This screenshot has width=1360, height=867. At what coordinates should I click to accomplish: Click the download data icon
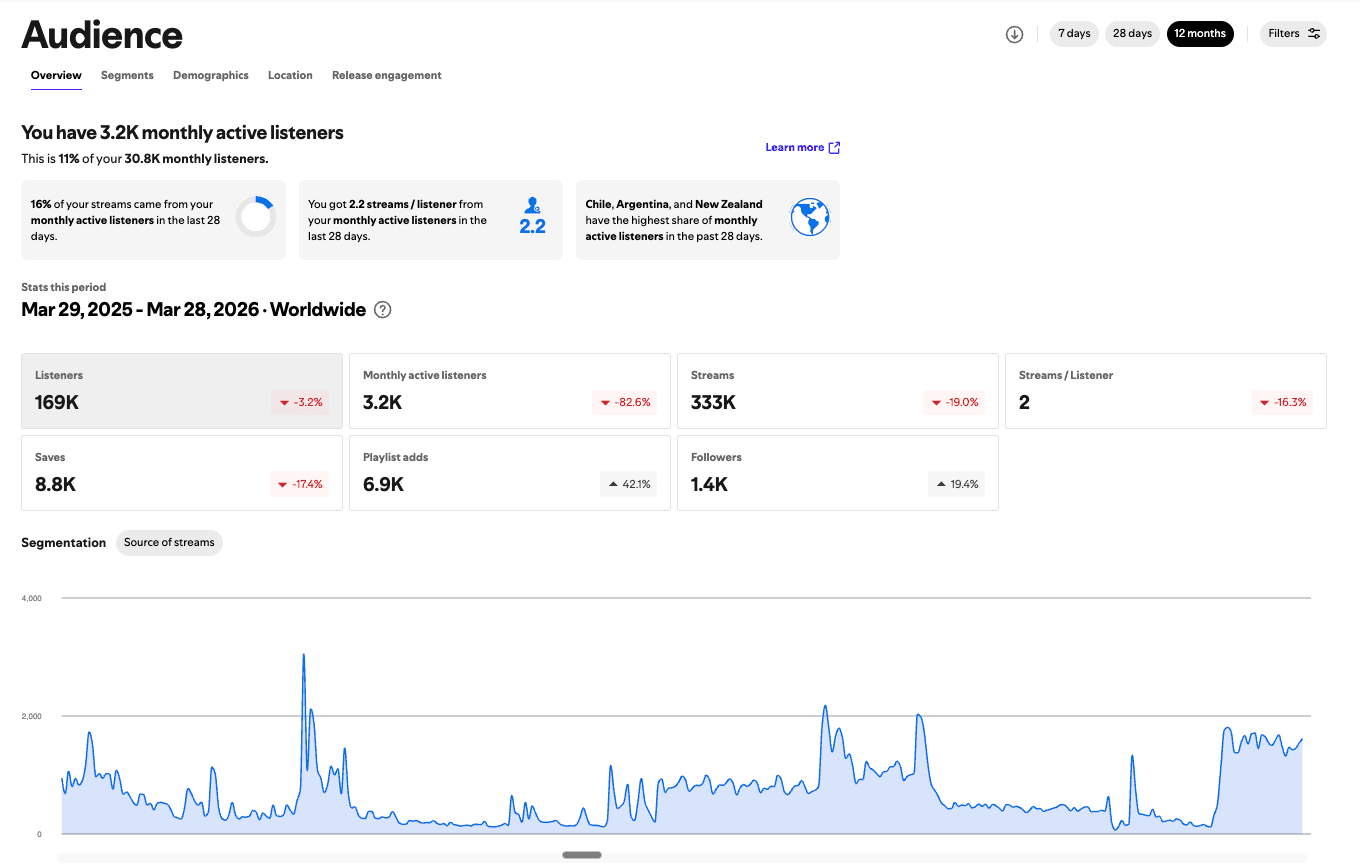[1014, 34]
